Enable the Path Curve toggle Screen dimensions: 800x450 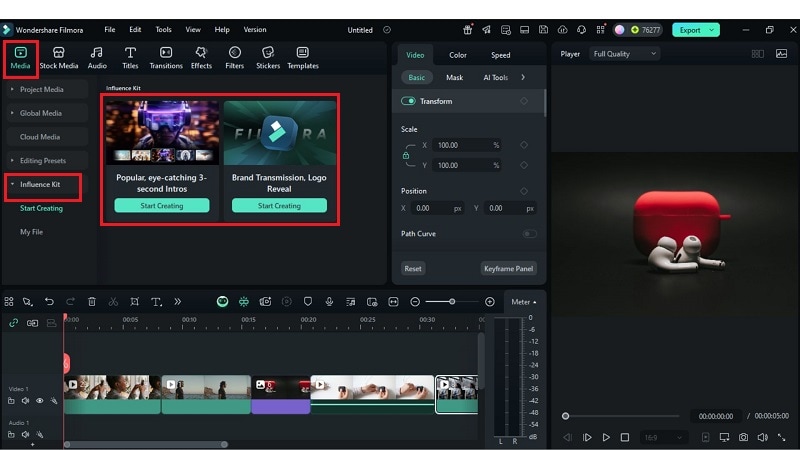530,234
